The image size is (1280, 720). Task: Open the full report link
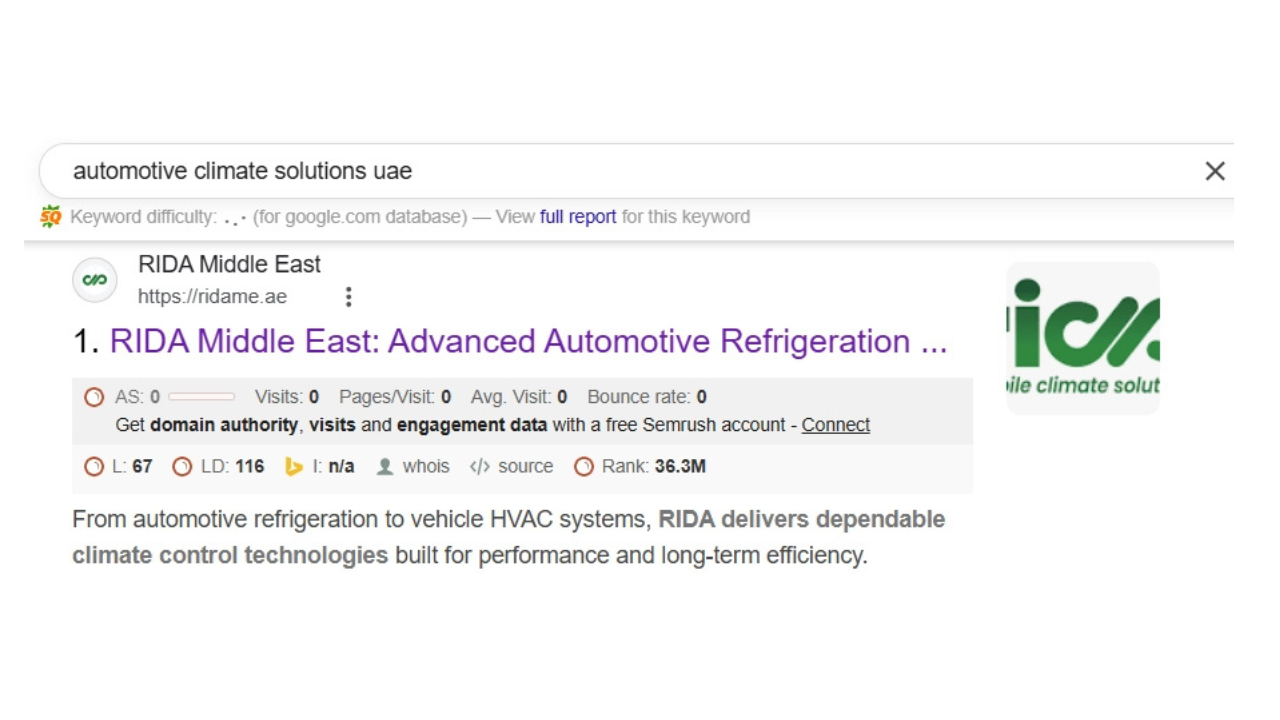tap(578, 217)
